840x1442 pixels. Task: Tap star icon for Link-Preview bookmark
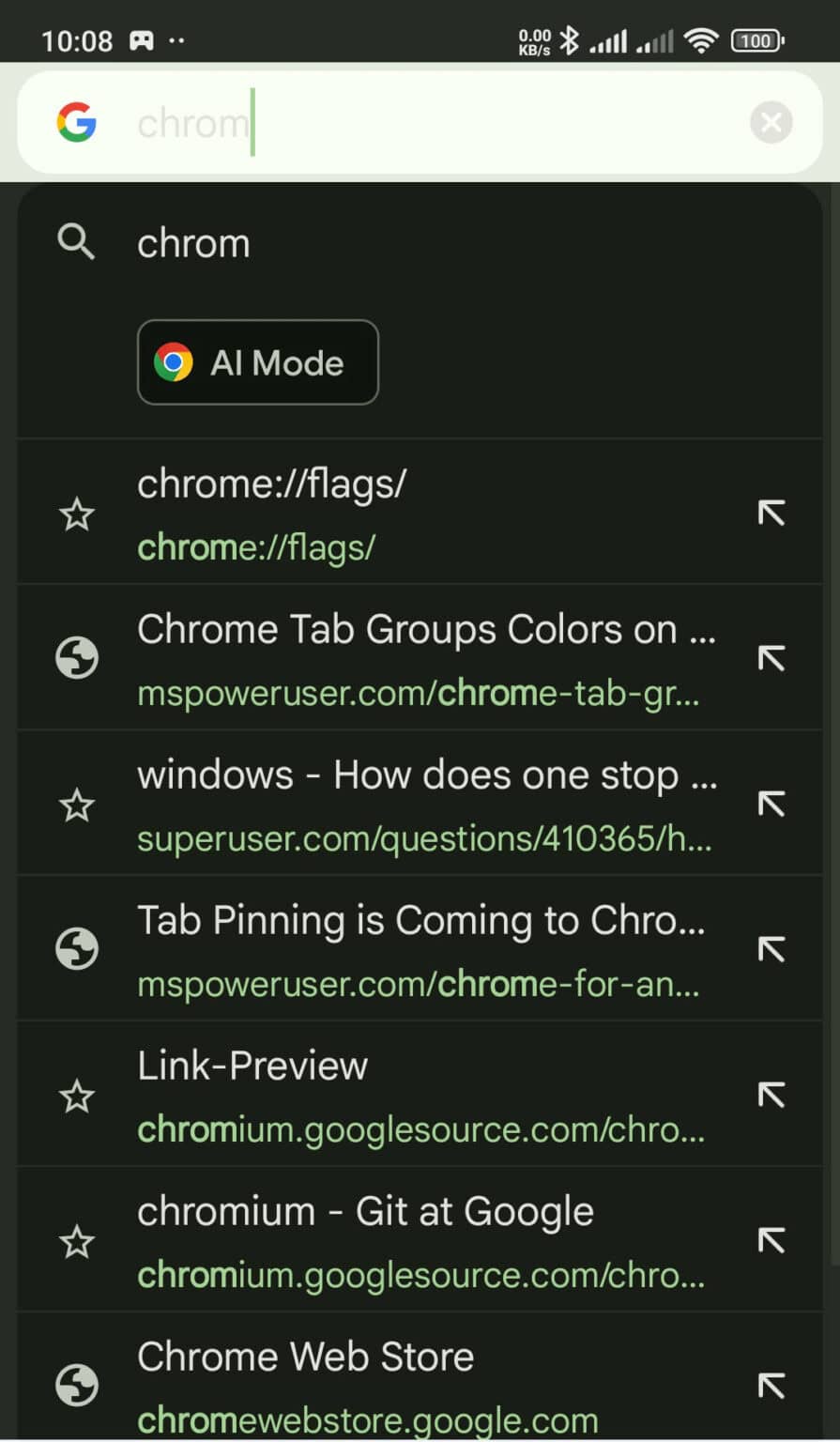77,1097
